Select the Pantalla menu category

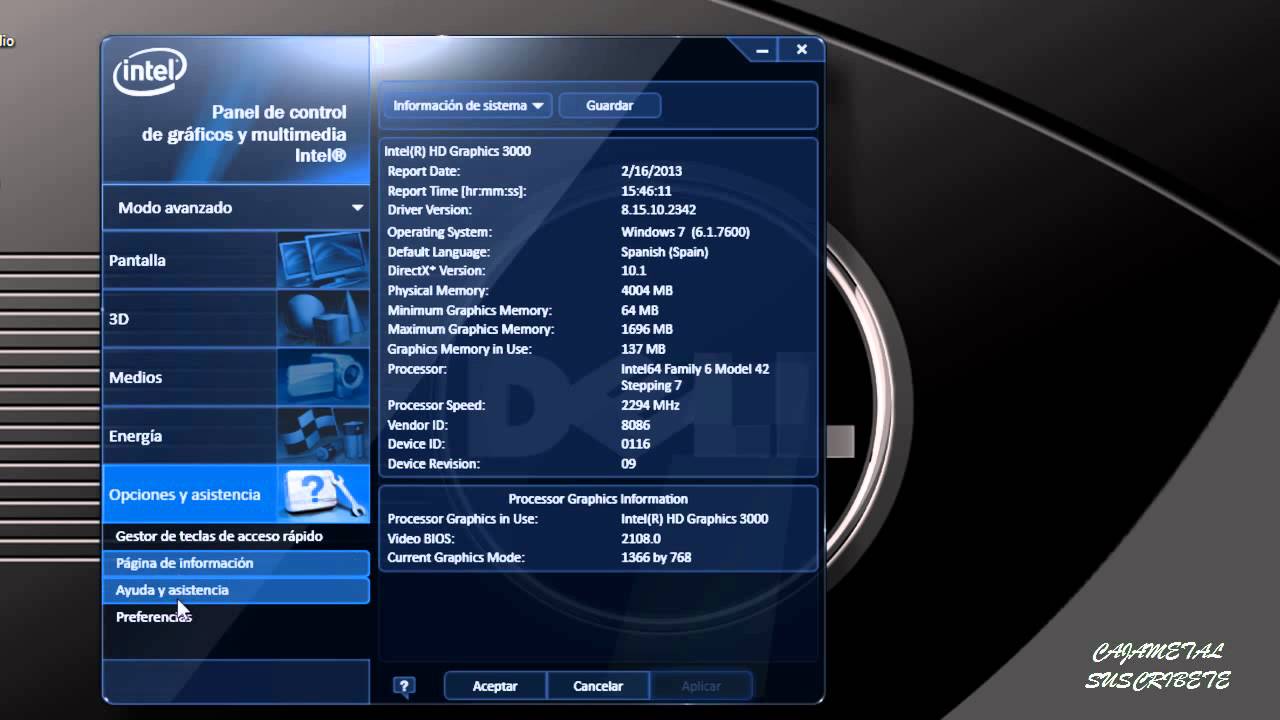coord(236,260)
